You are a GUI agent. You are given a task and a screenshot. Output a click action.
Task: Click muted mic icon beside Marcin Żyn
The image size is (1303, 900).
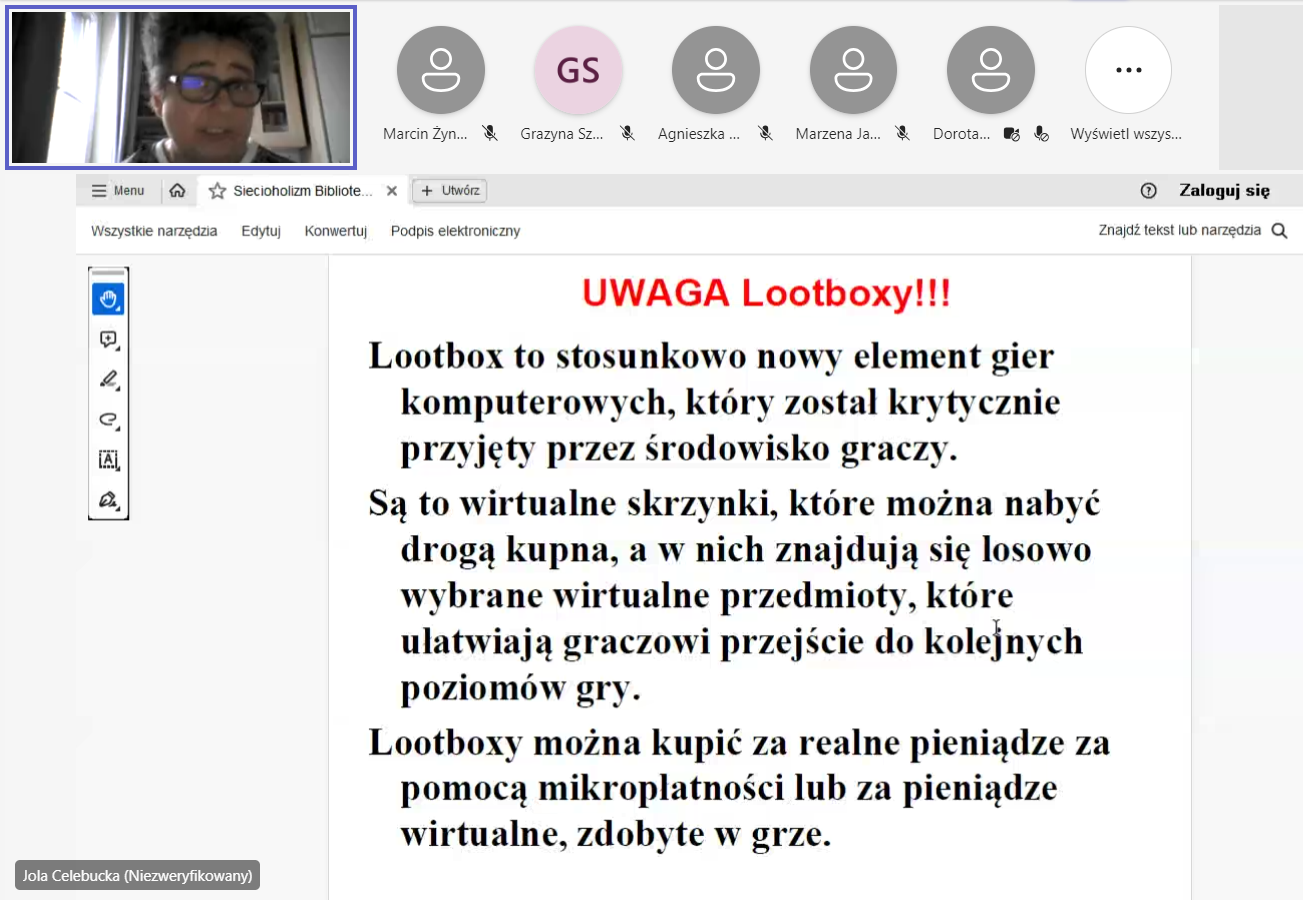tap(490, 133)
